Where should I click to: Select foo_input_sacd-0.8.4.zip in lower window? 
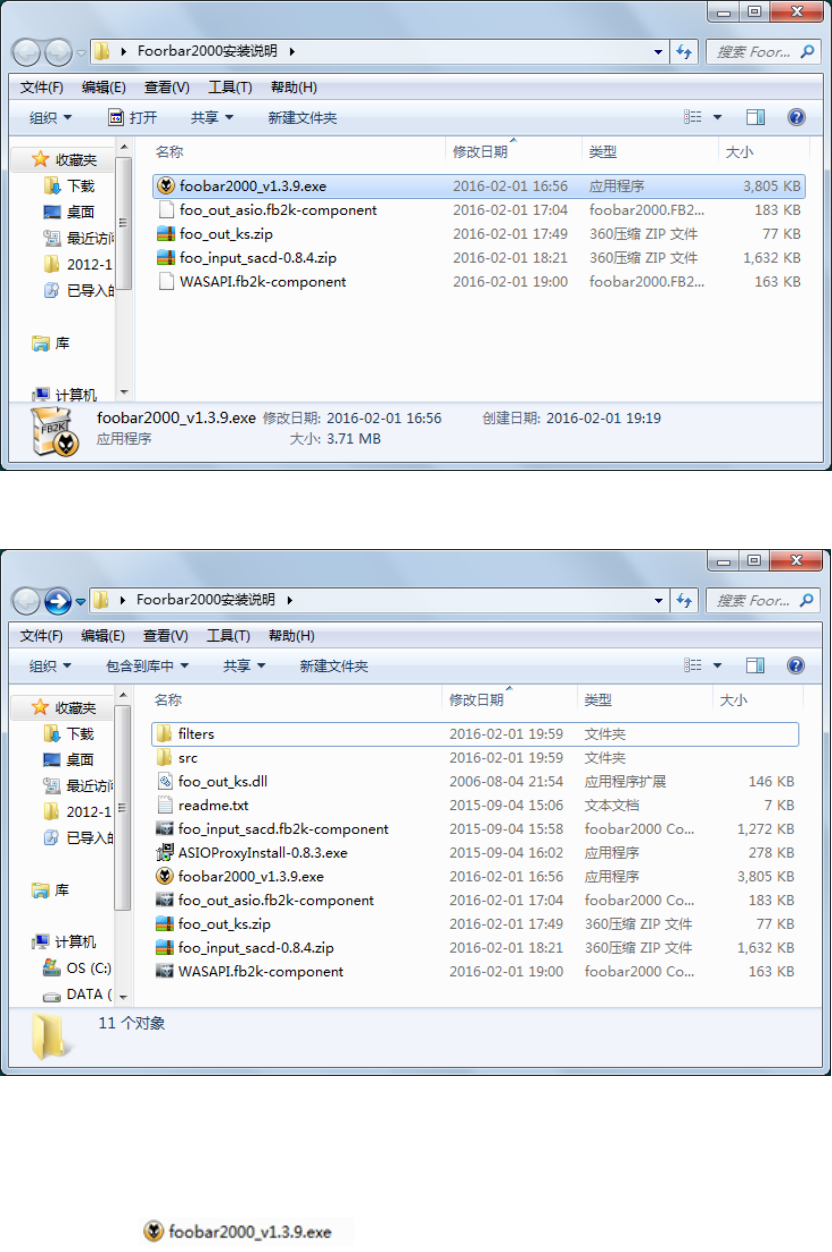coord(256,948)
